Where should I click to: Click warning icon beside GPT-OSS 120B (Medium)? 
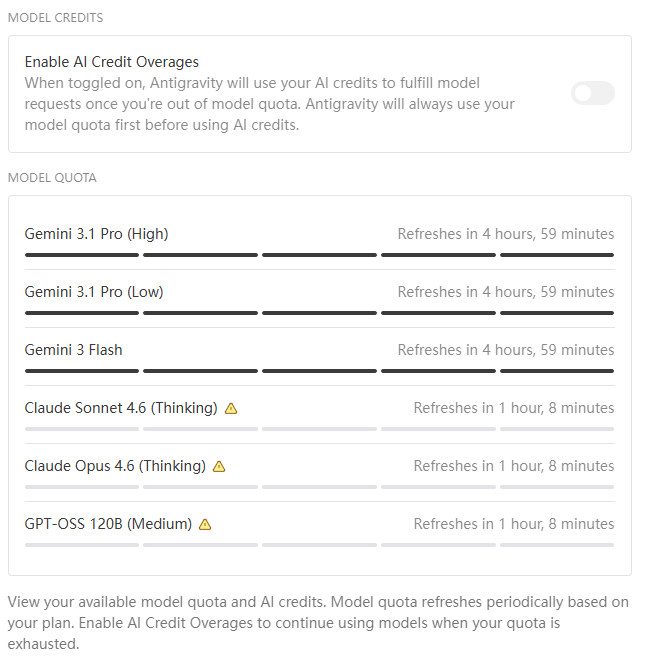point(205,524)
